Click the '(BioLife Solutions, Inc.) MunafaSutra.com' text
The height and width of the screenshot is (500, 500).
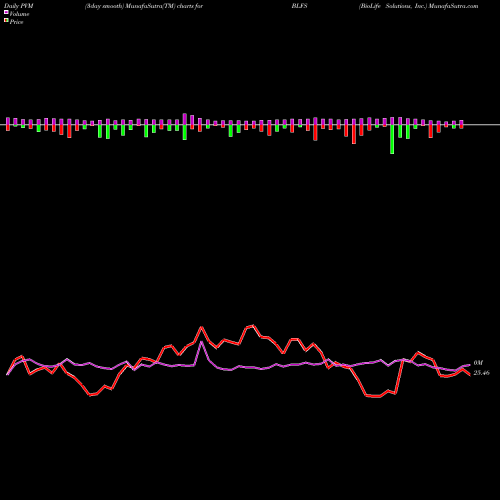pos(418,6)
